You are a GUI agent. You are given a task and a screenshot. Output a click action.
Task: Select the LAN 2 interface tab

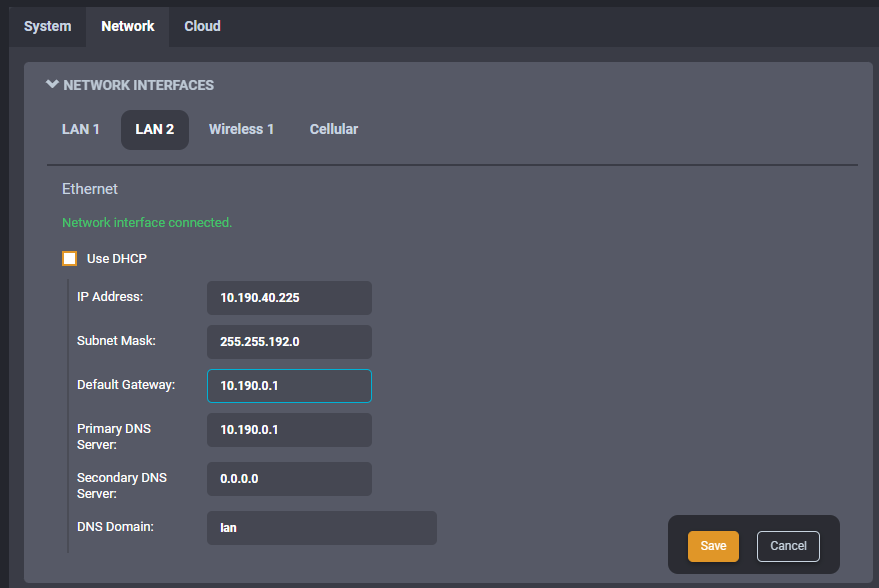[x=155, y=129]
